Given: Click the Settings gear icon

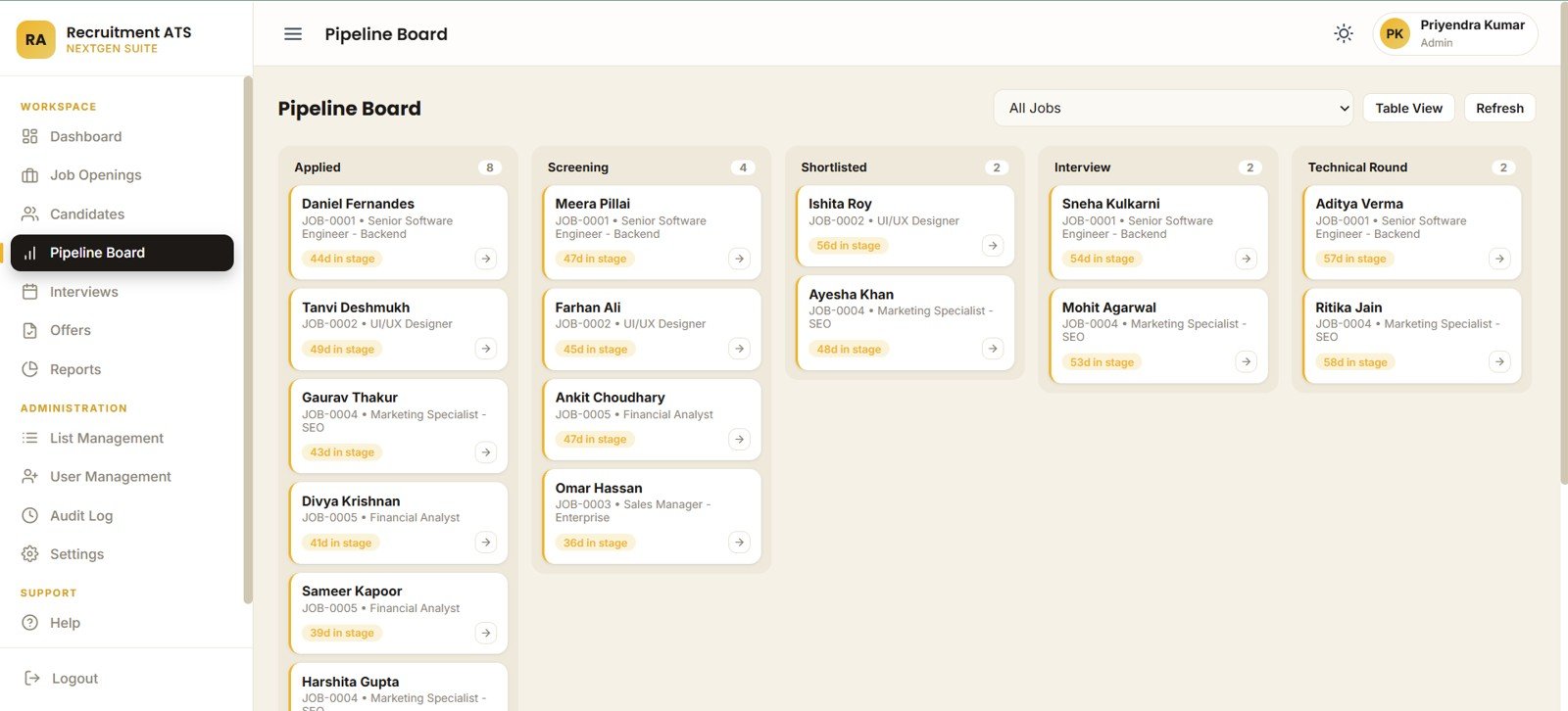Looking at the screenshot, I should click(30, 554).
